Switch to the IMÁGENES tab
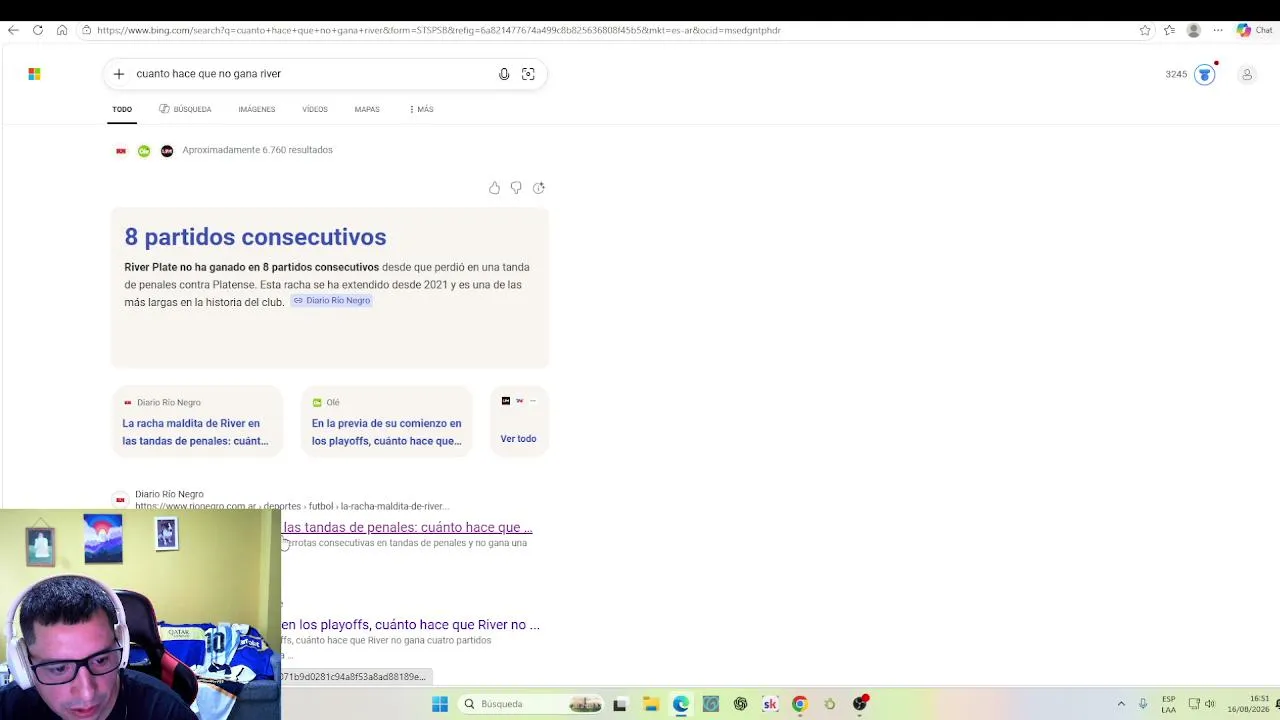 pos(257,109)
